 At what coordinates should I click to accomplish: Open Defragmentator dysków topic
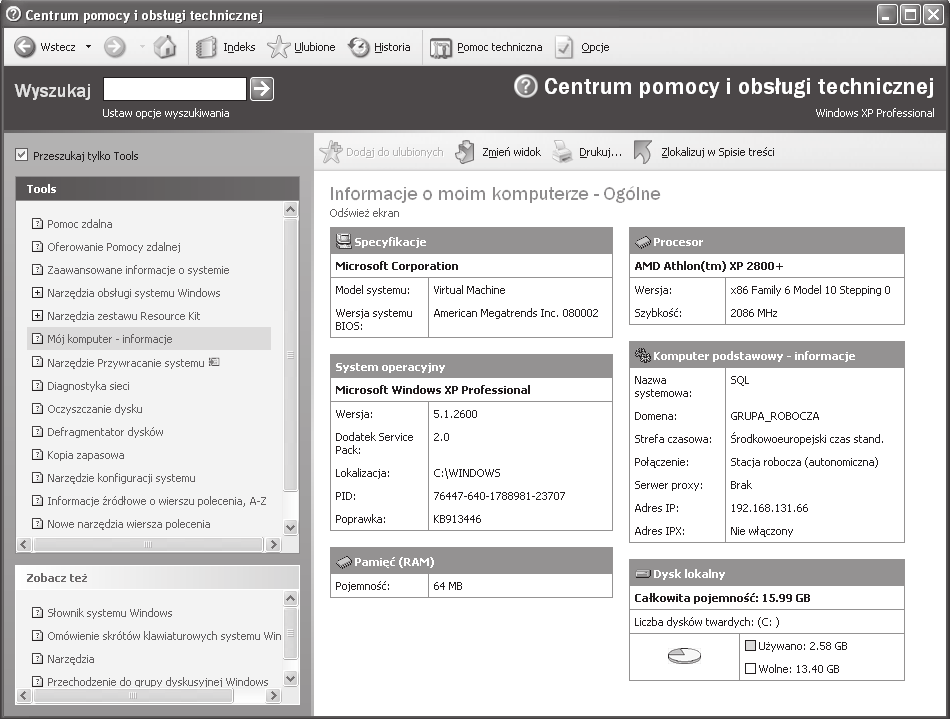click(x=105, y=432)
